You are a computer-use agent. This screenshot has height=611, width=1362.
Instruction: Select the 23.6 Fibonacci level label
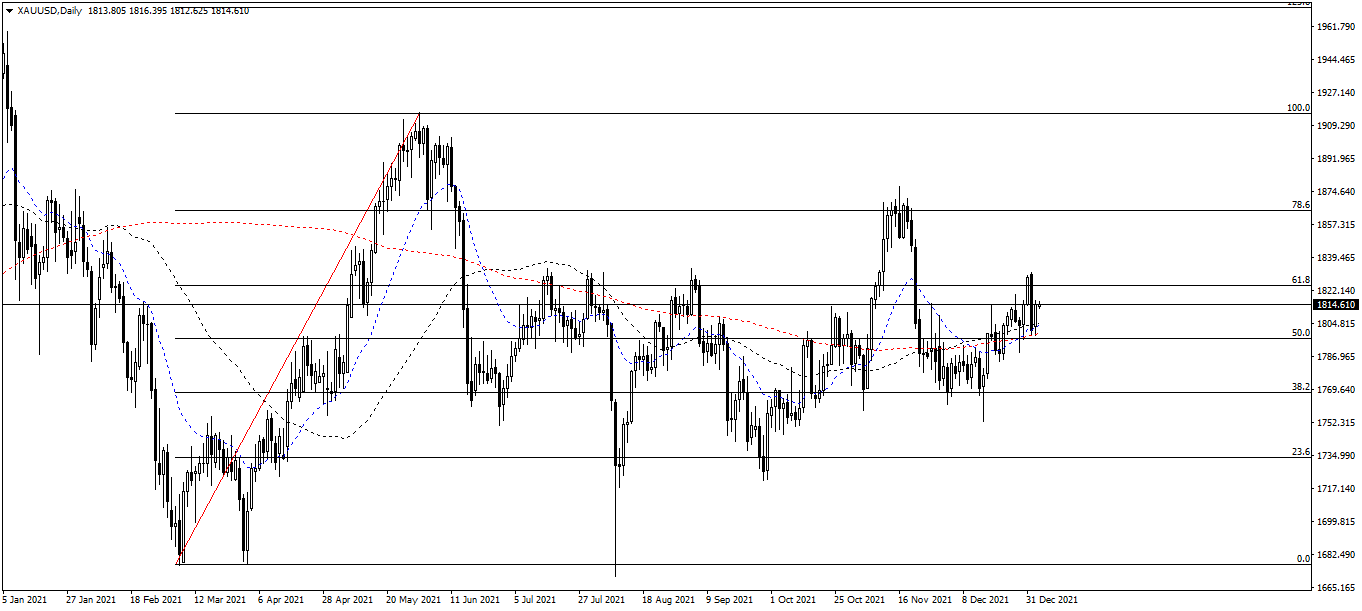pyautogui.click(x=1300, y=452)
